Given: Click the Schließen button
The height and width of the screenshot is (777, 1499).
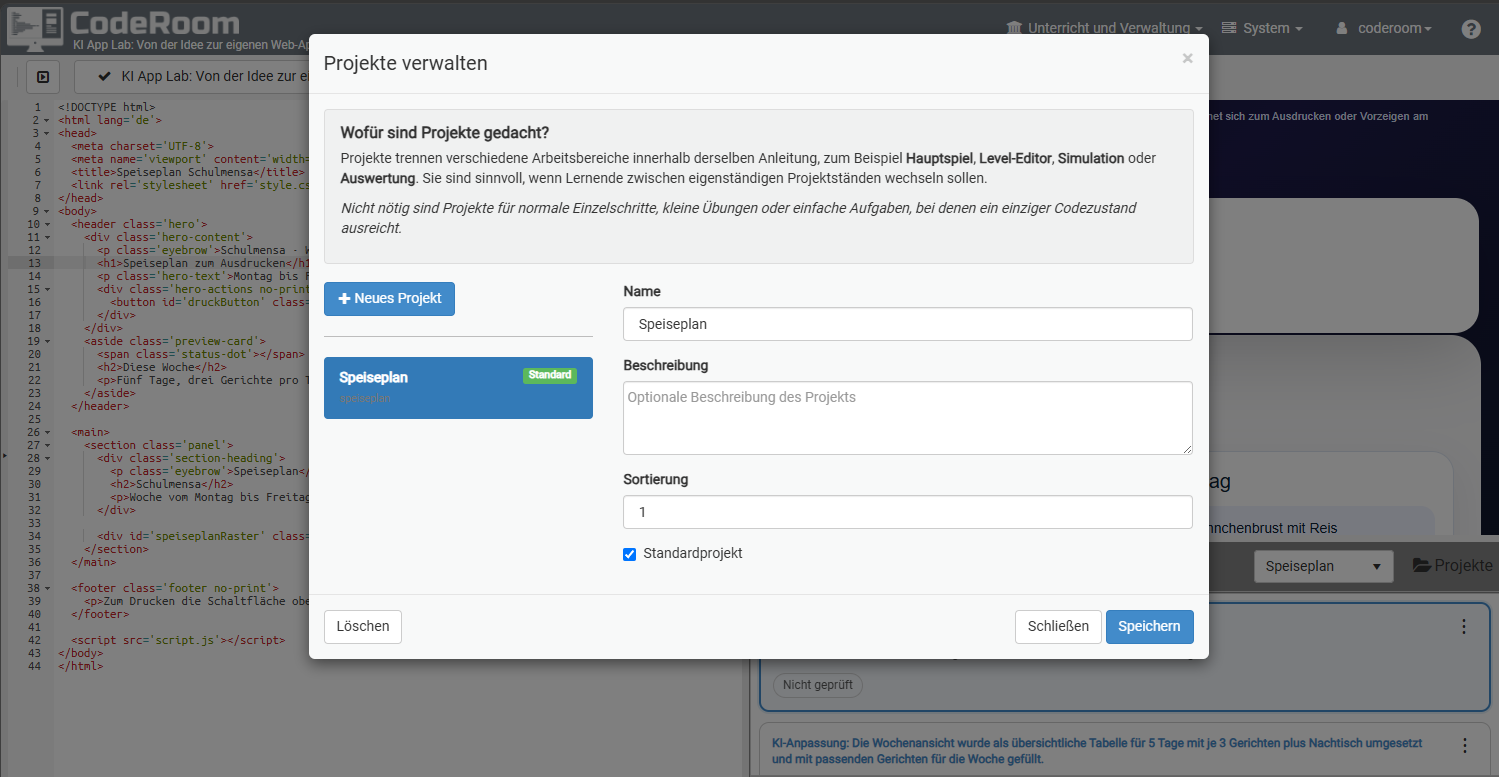Looking at the screenshot, I should click(x=1058, y=627).
